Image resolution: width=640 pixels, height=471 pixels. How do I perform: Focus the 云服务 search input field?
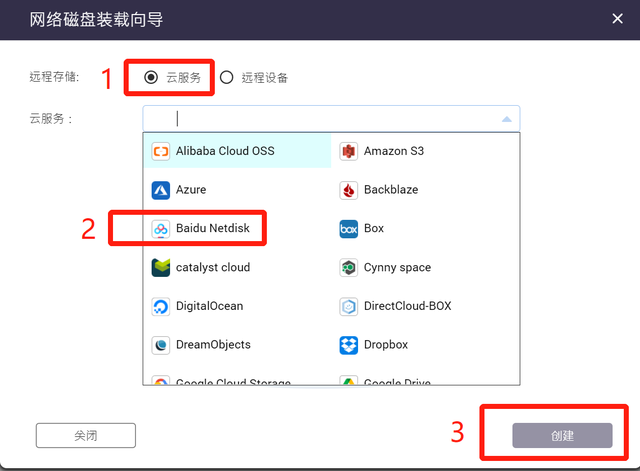point(331,119)
